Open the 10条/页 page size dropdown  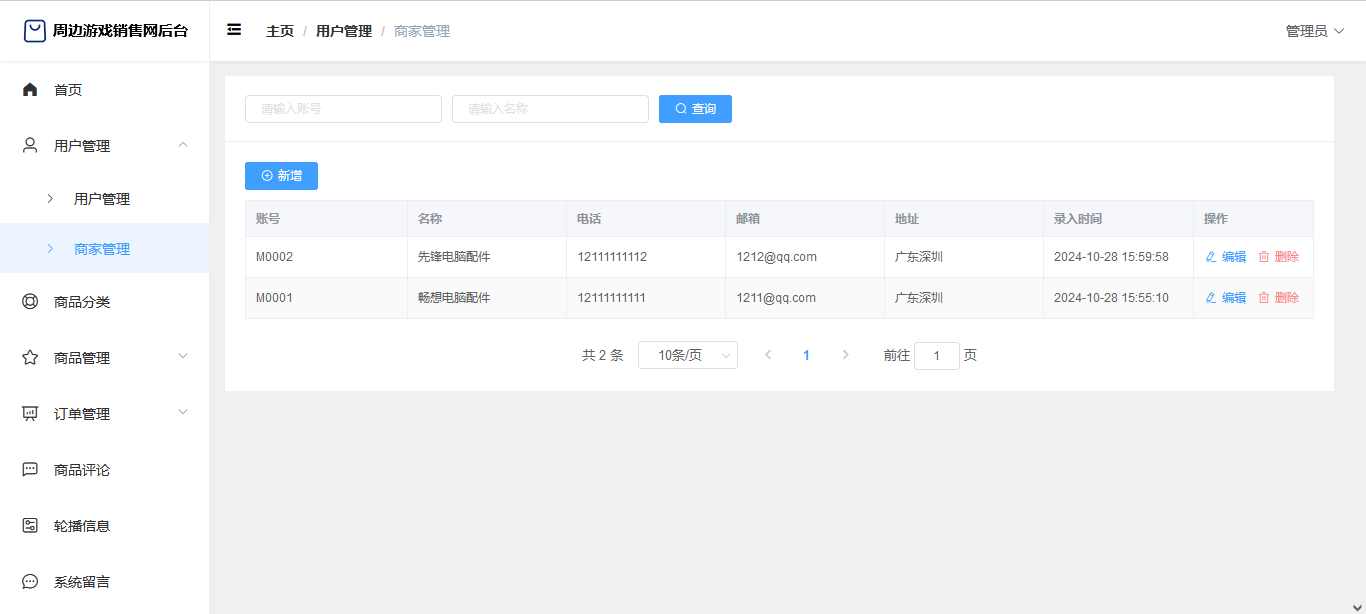pos(688,355)
